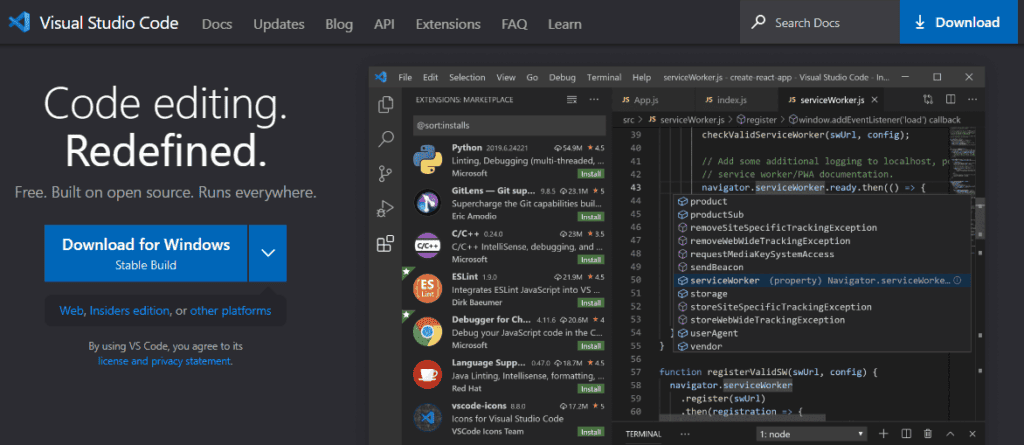This screenshot has height=445, width=1024.
Task: Click the Language Support Java icon
Action: (428, 374)
